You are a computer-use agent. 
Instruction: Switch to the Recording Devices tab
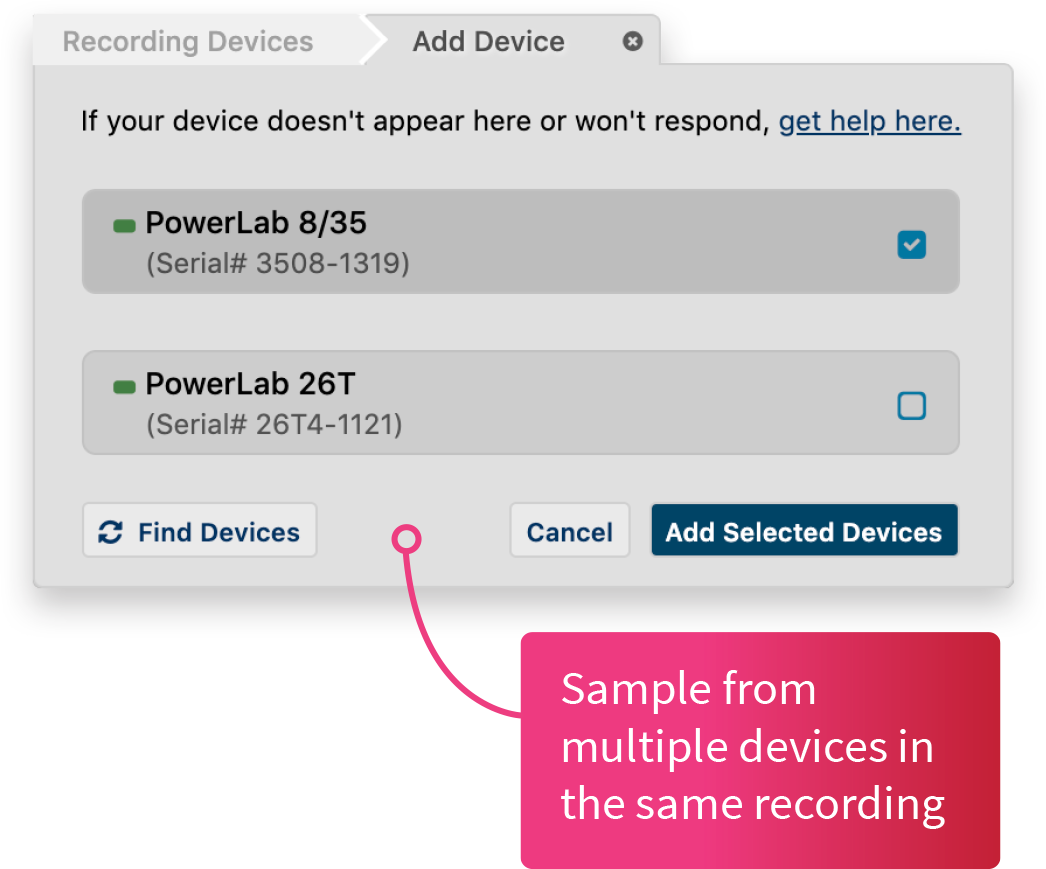(x=188, y=42)
